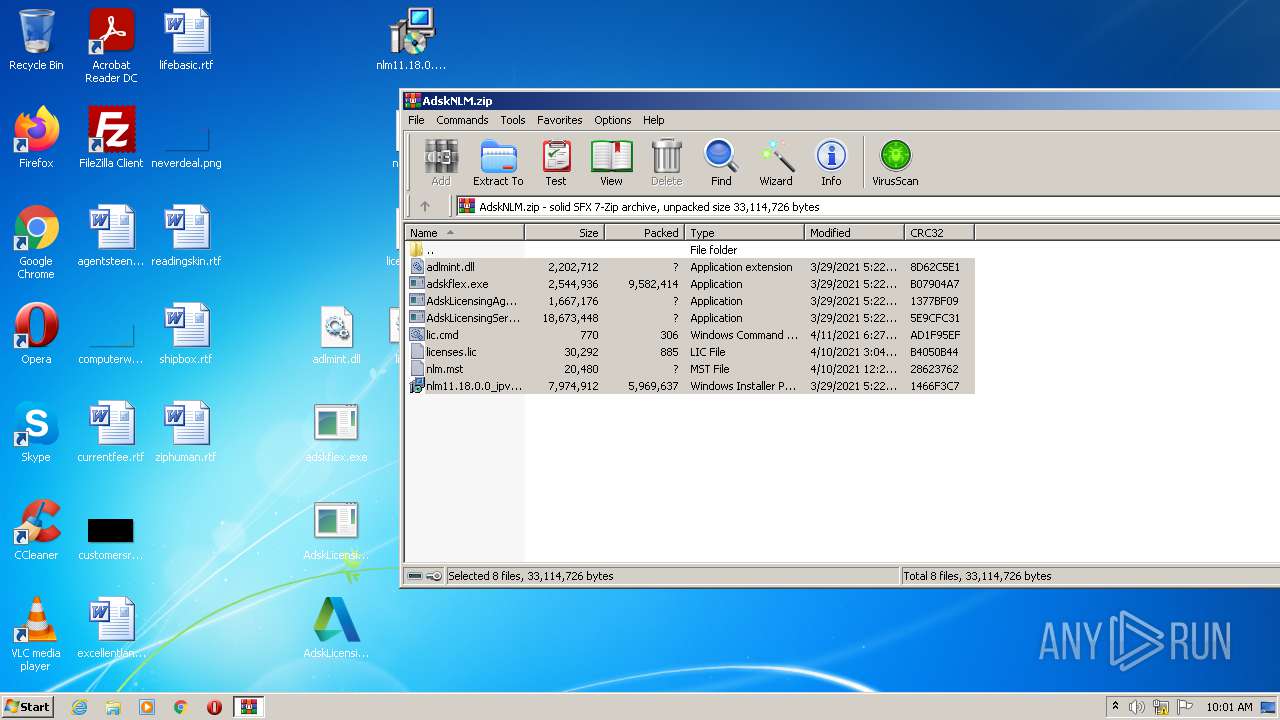Click the Add toolbar icon in WinRAR
Viewport: 1280px width, 720px height.
point(441,163)
